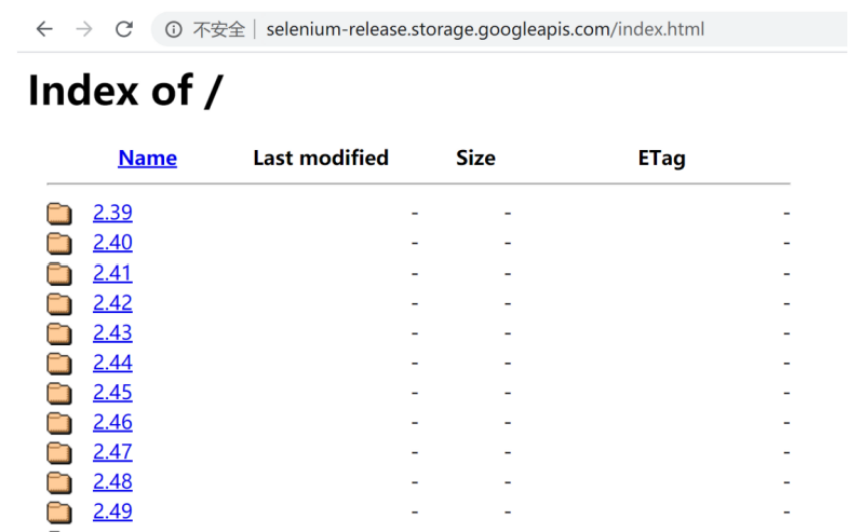Click the folder icon beside 2.39
The image size is (850, 532).
click(60, 213)
